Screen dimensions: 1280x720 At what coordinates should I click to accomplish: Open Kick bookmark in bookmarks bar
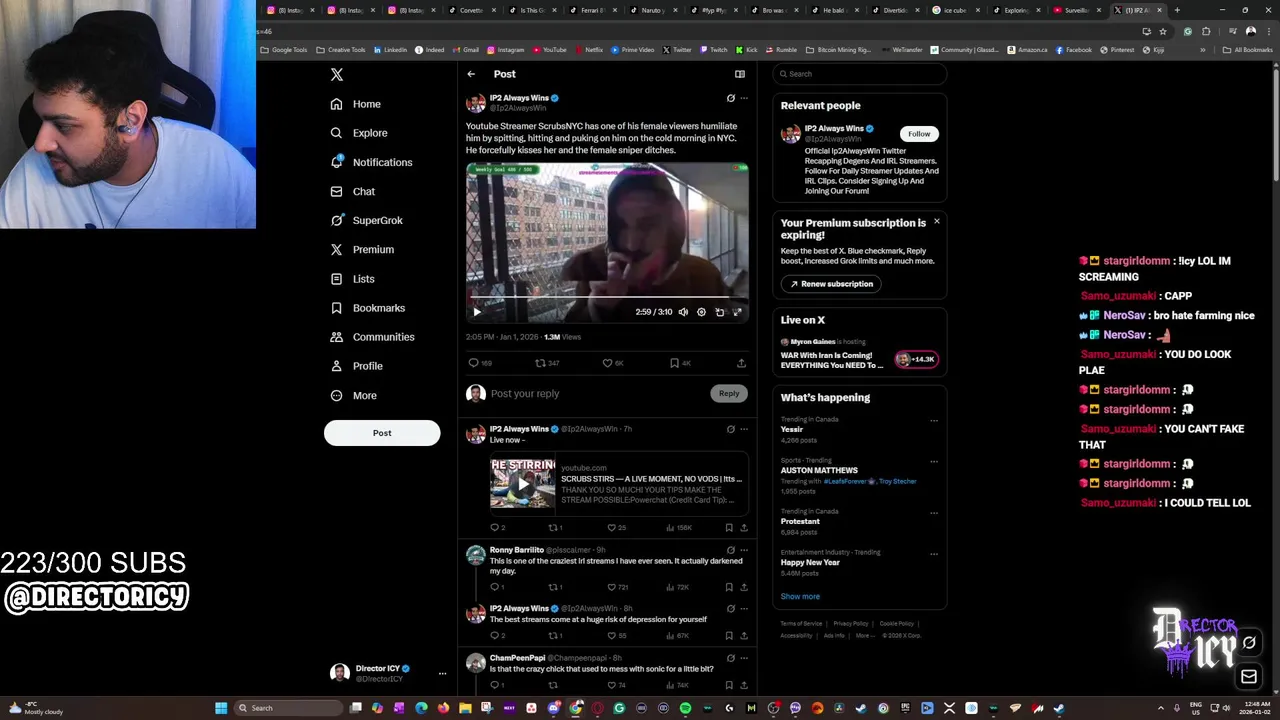pyautogui.click(x=747, y=50)
